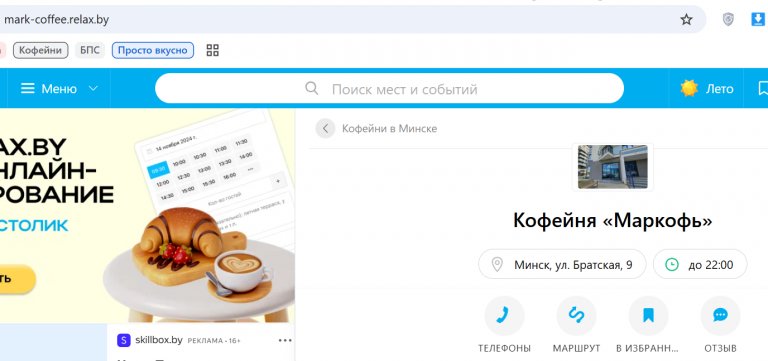Open the Маркофь coffee shop photo thumbnail

click(612, 167)
